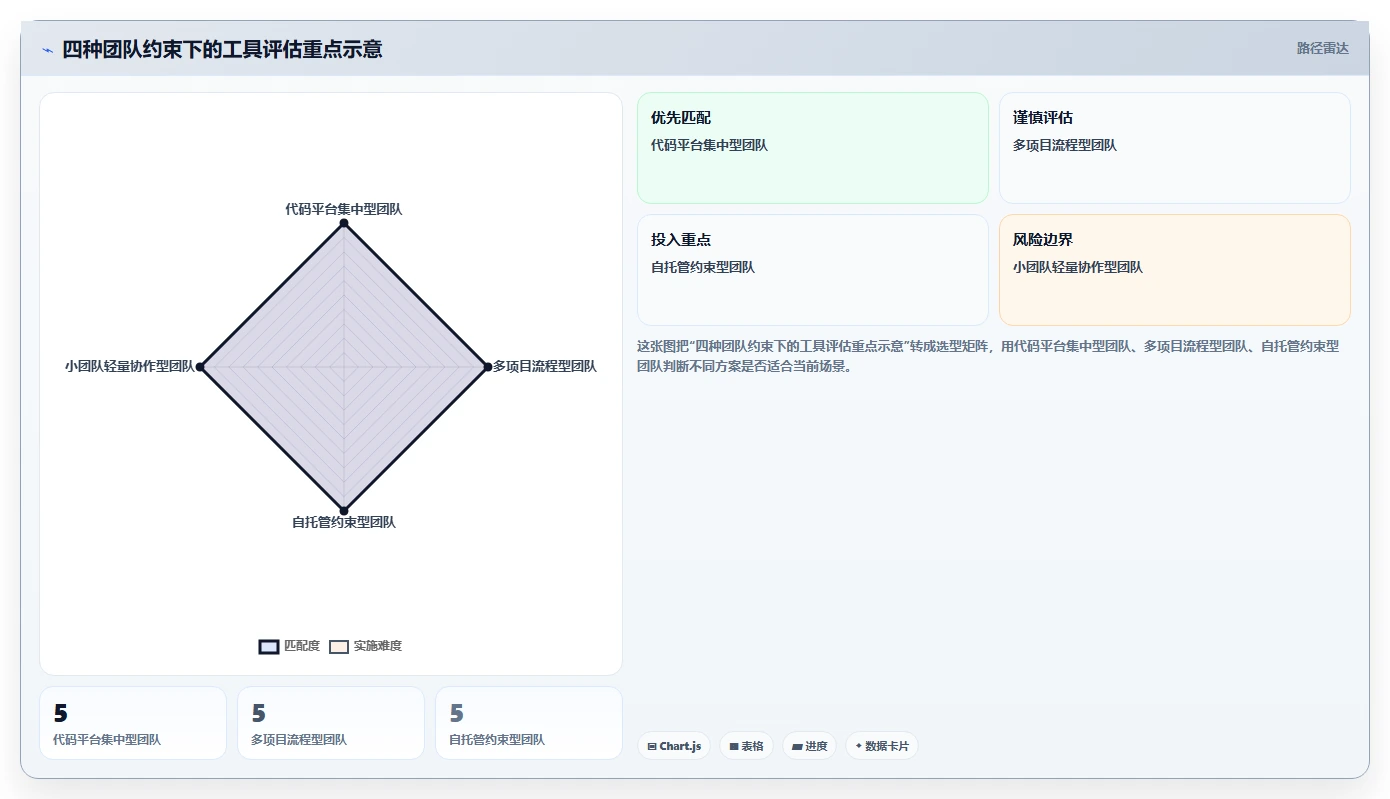Click the title 四种团队约束下的工具评估重点示意
Screen dimensions: 1390x799
(x=222, y=49)
